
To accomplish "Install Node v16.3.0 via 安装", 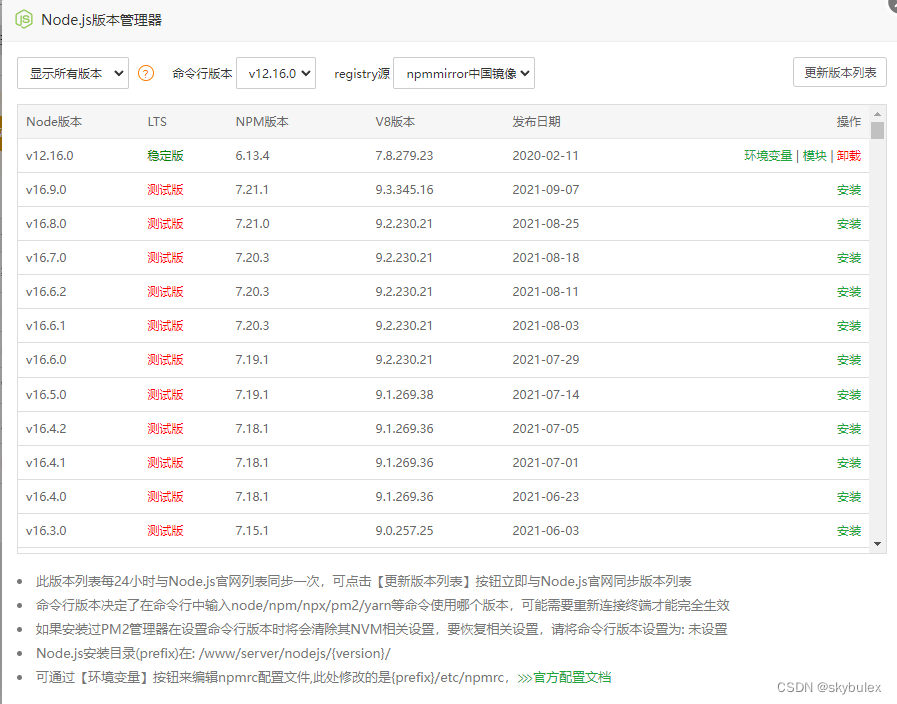I will click(849, 531).
